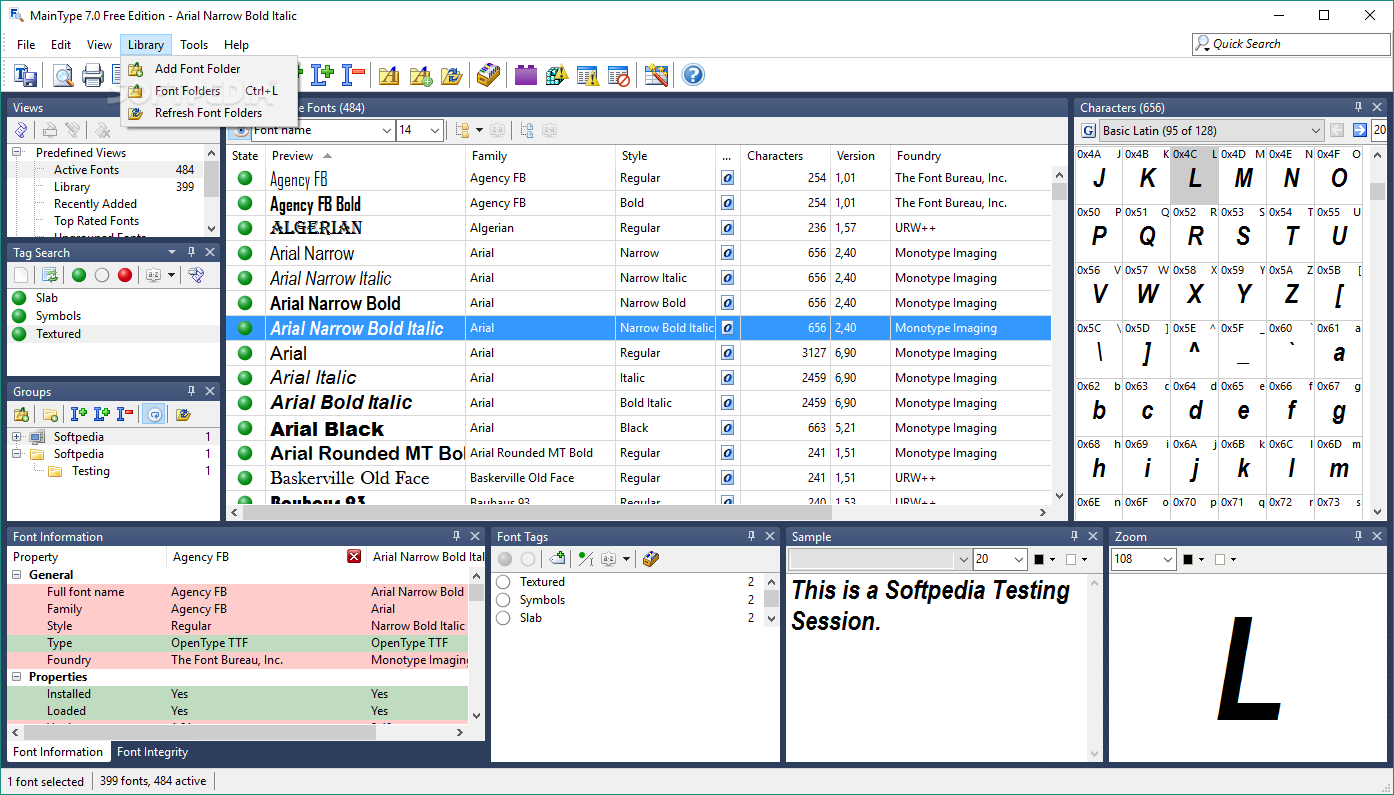Click the font list warning report icon
The width and height of the screenshot is (1394, 795).
coord(588,75)
